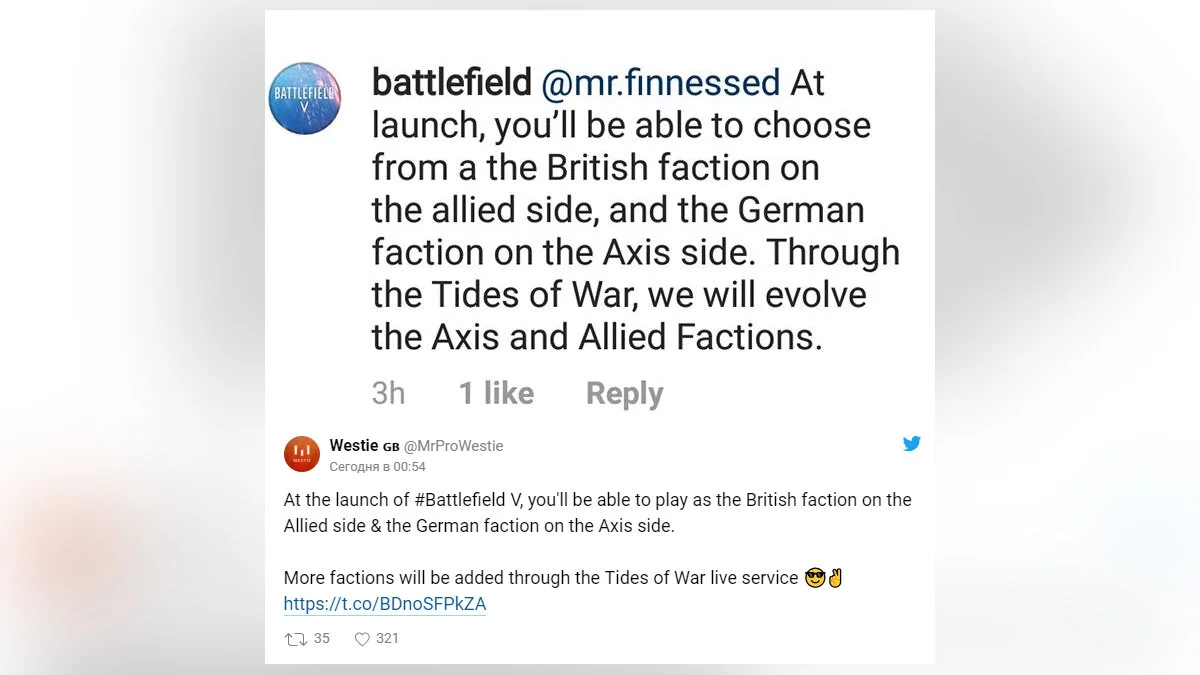
Task: Click the "Сегодня в 00:54" tweet timestamp
Action: [x=377, y=467]
